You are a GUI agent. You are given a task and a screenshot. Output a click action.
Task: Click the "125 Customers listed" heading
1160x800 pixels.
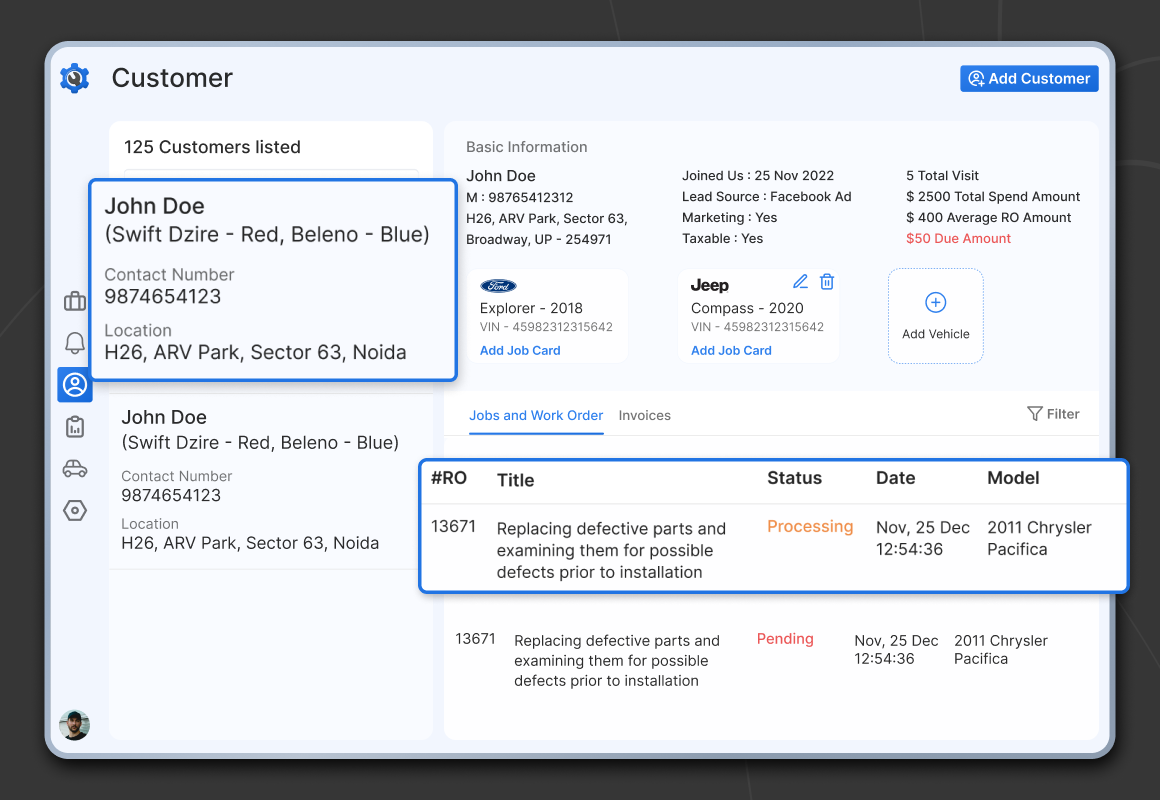tap(212, 147)
